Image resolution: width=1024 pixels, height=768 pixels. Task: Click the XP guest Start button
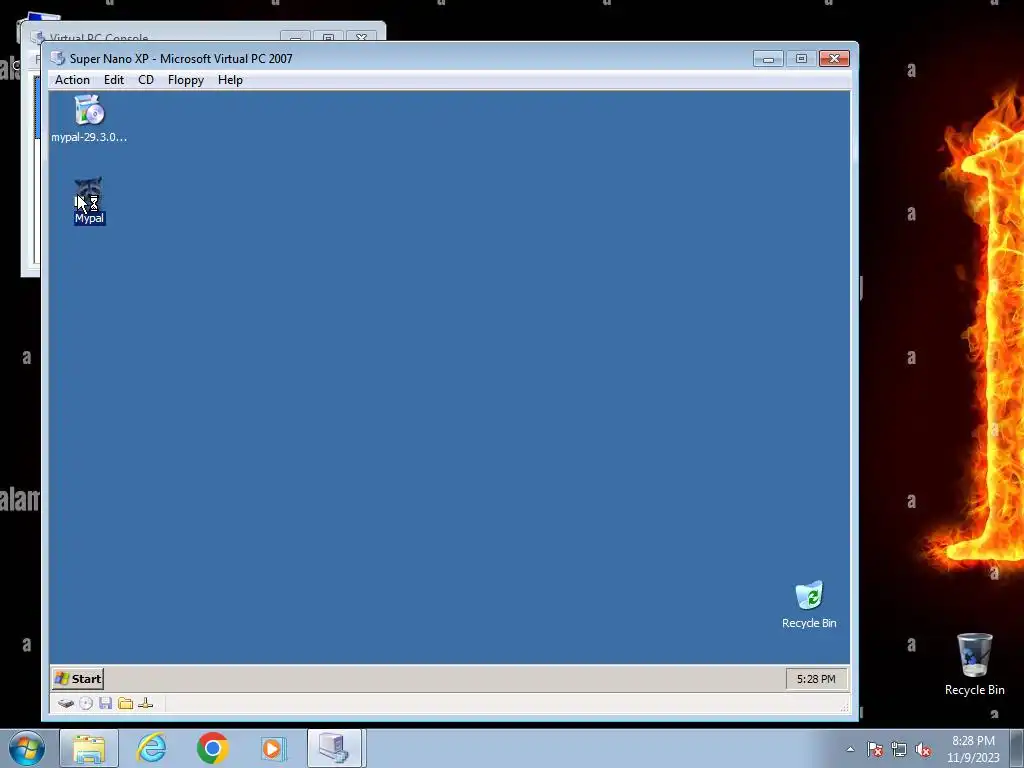click(x=78, y=679)
